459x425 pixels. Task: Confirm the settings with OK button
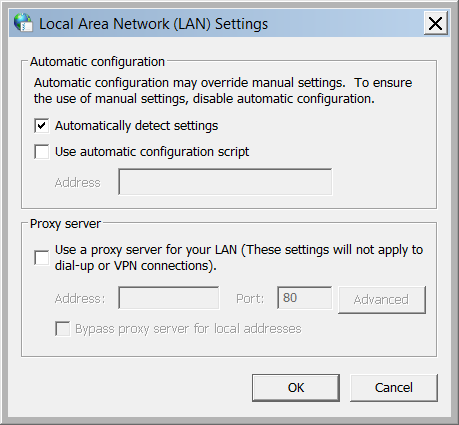click(296, 388)
